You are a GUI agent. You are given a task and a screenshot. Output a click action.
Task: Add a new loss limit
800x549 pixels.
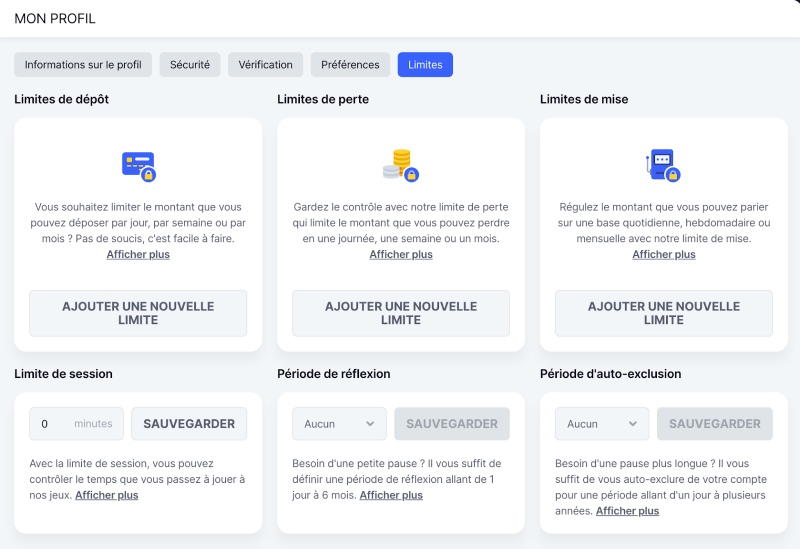[x=401, y=313]
